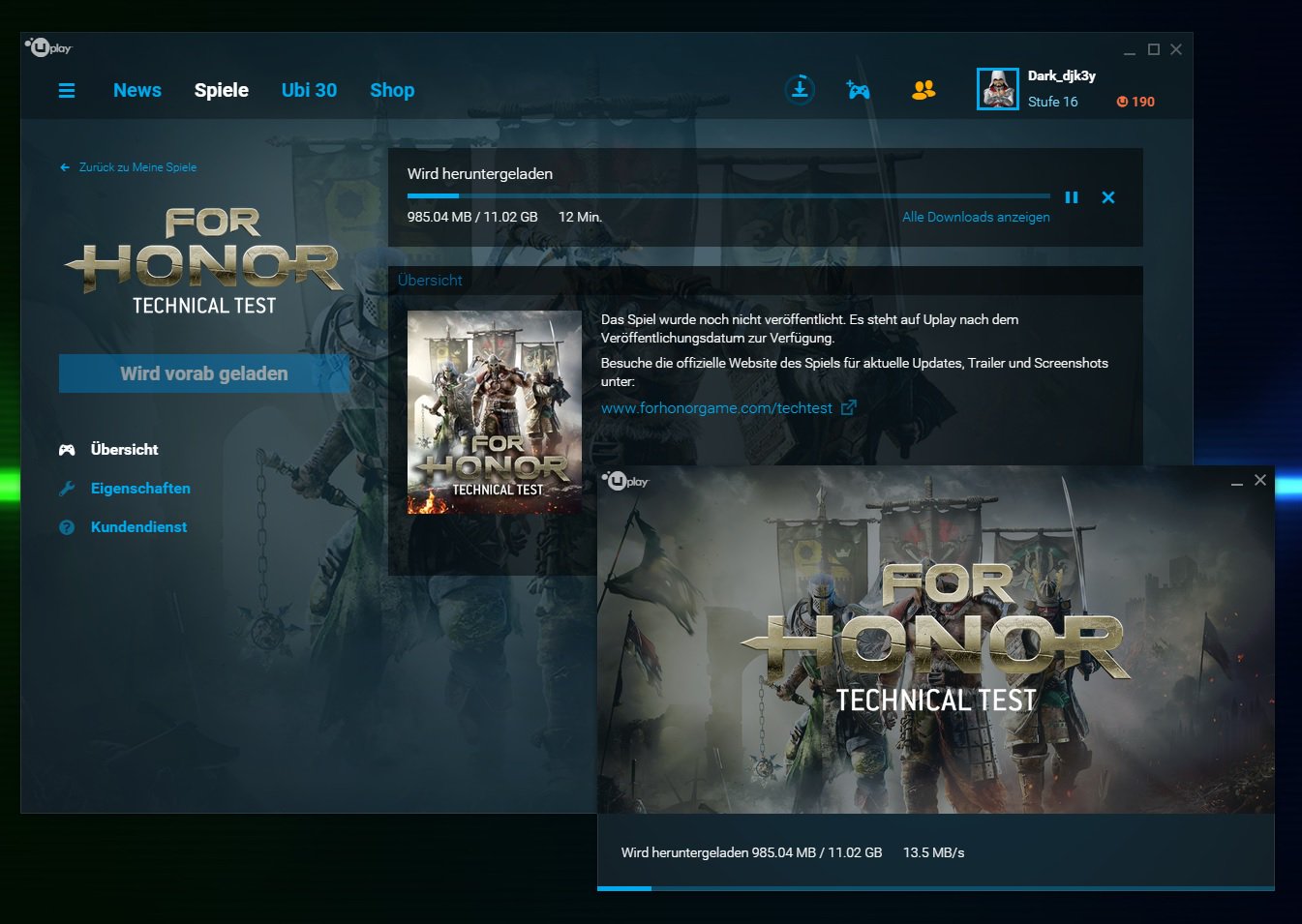The image size is (1302, 924).
Task: Open the Ubi 30 tab
Action: [309, 90]
